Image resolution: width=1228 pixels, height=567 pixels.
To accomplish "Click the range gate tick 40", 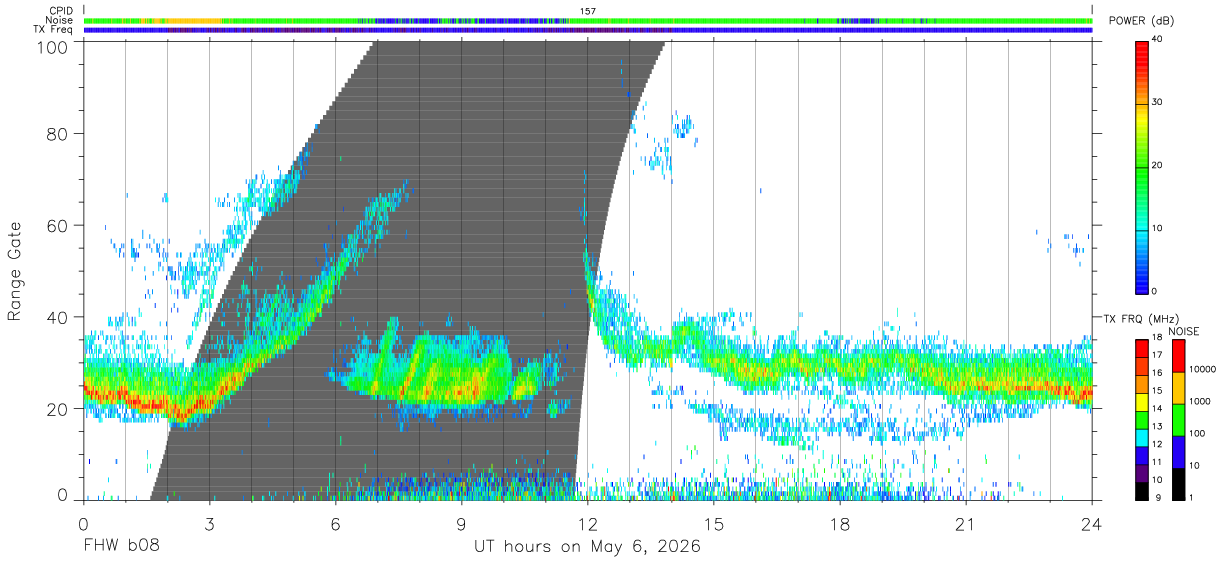I will pyautogui.click(x=57, y=317).
